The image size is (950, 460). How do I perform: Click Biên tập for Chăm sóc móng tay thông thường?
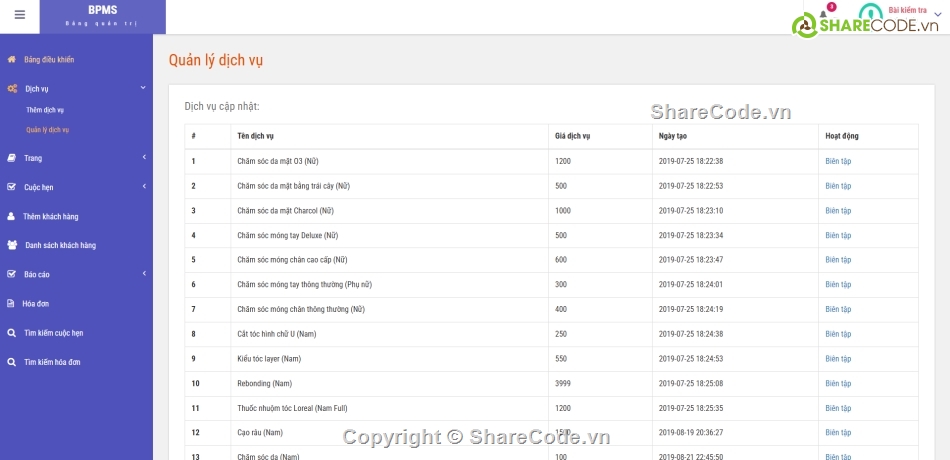coord(838,285)
